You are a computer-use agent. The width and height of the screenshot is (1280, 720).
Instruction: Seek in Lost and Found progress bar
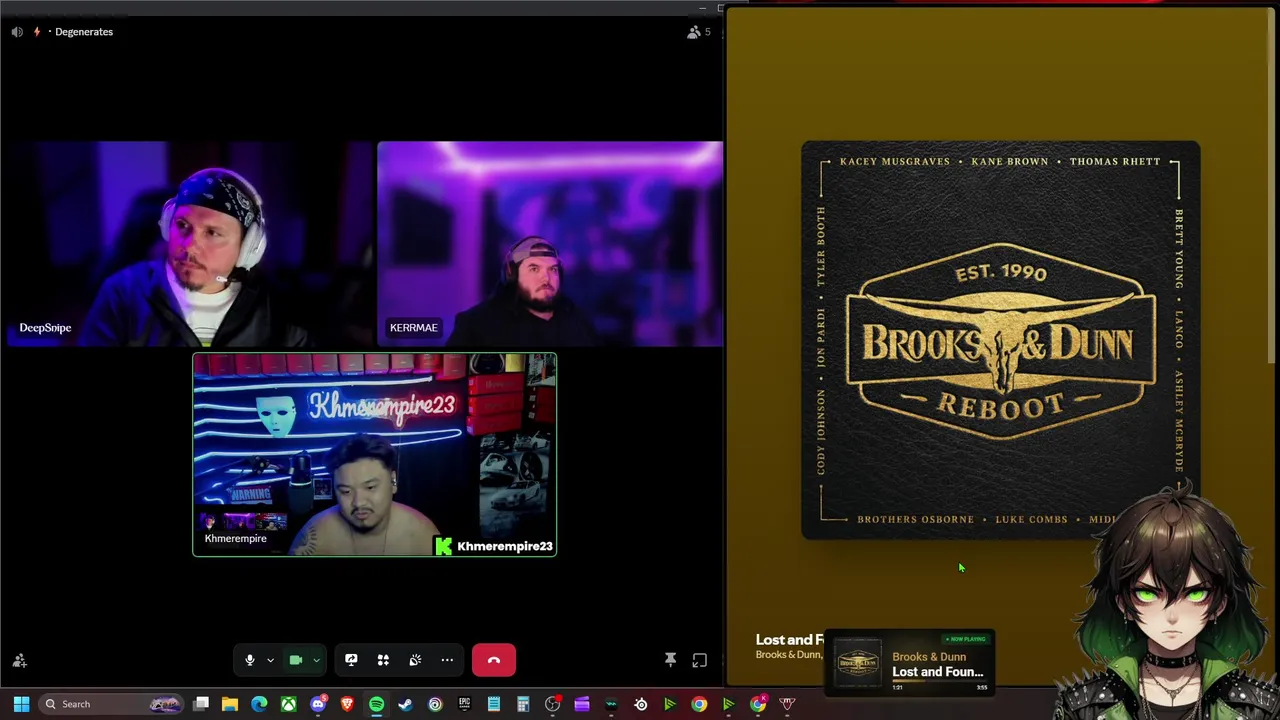point(939,682)
